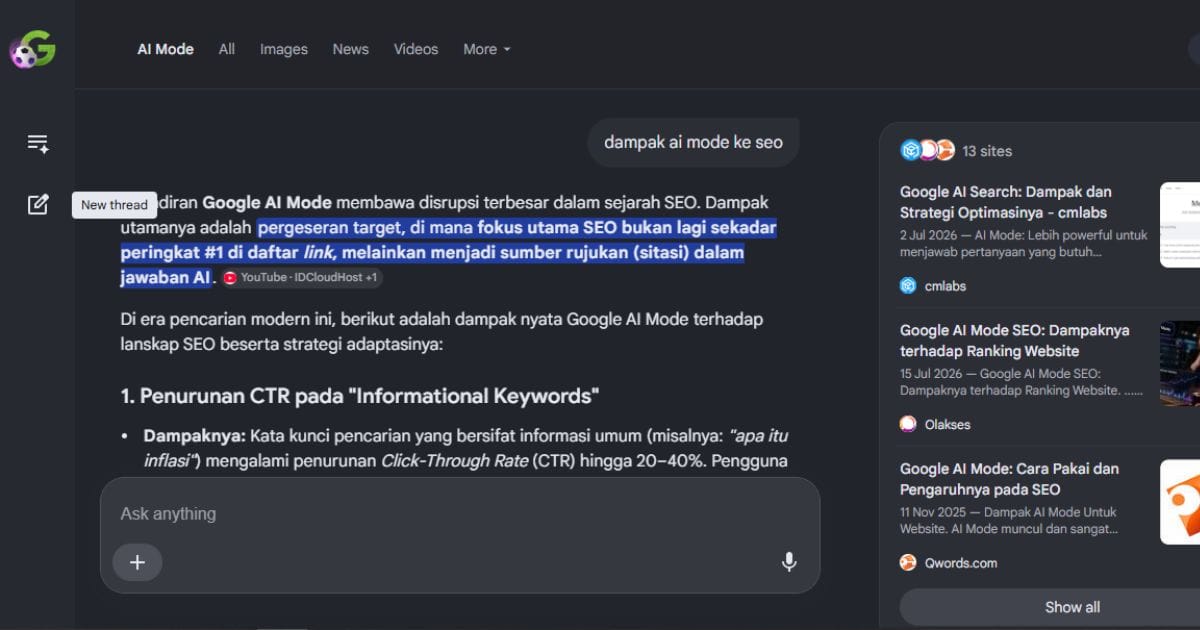Click paragraph starting 'Di era pencarian modern ini'
The height and width of the screenshot is (630, 1200).
point(442,332)
